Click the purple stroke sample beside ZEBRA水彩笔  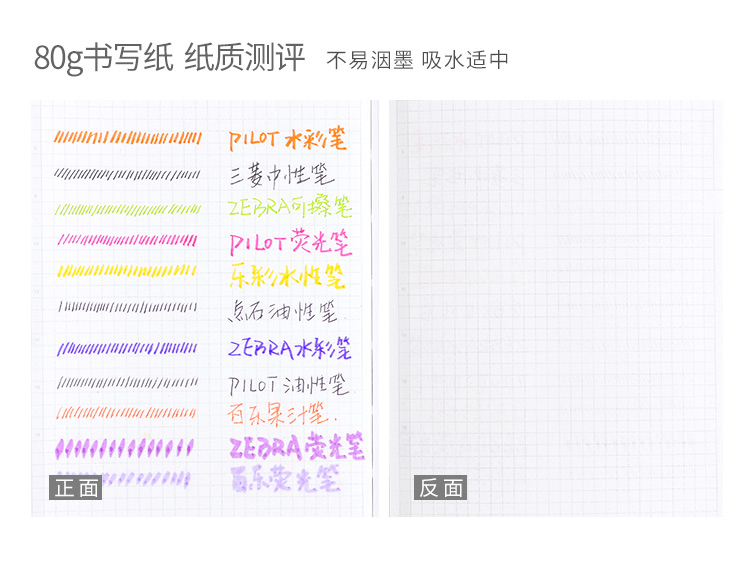tap(127, 349)
